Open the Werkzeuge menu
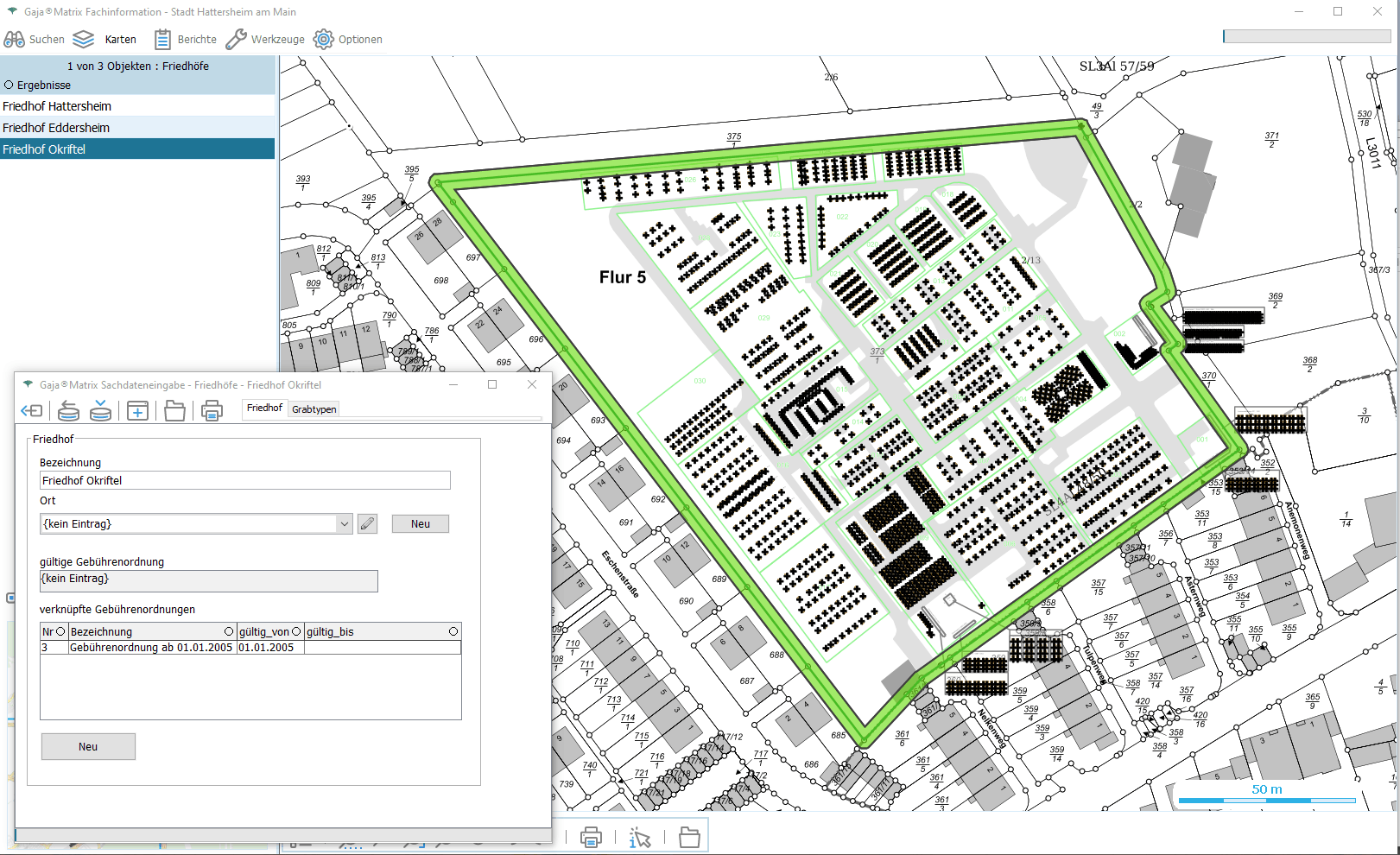Viewport: 1400px width, 855px height. coord(265,40)
